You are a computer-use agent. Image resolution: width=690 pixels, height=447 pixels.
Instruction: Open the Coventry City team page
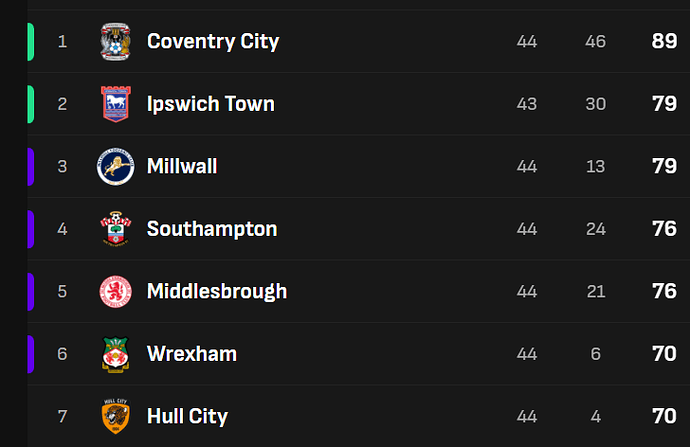point(213,41)
